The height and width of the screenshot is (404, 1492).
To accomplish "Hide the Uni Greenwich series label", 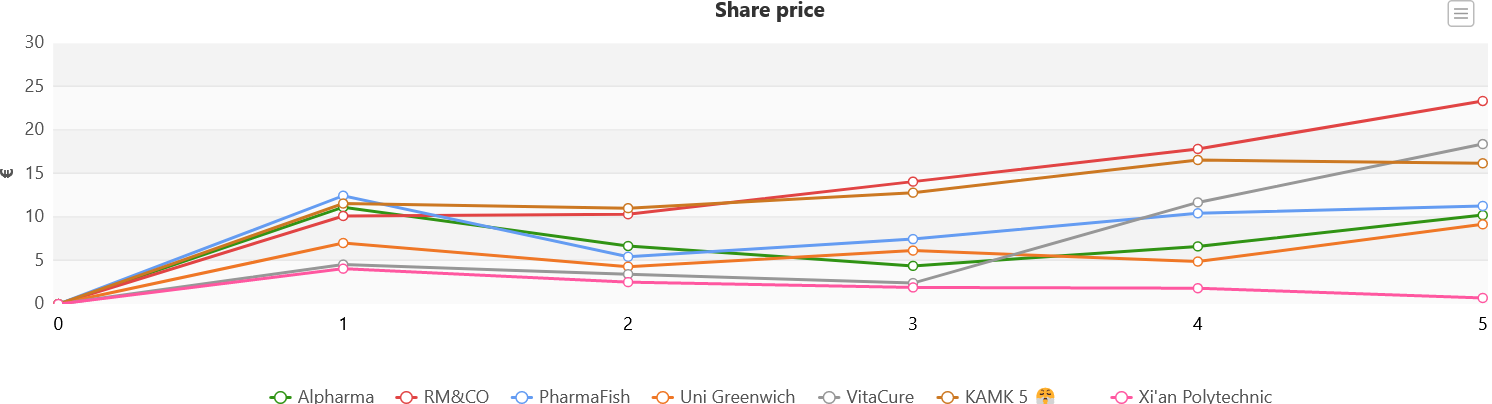I will pyautogui.click(x=737, y=397).
